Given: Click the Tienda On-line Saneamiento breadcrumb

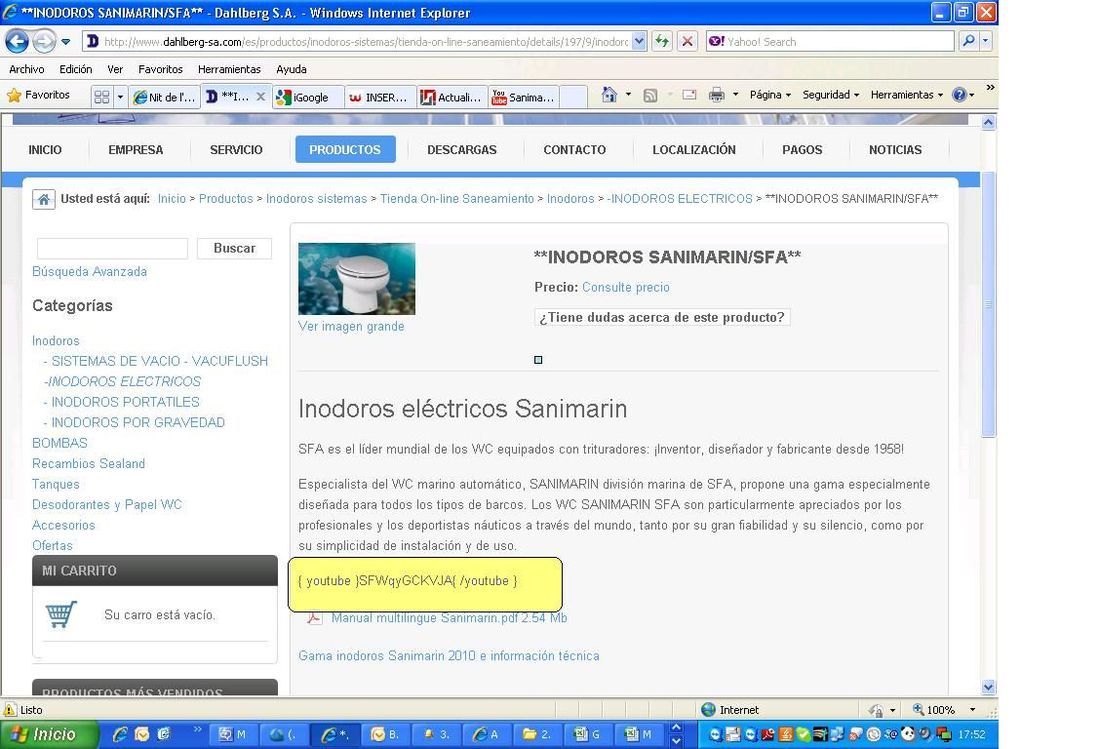Looking at the screenshot, I should (457, 199).
